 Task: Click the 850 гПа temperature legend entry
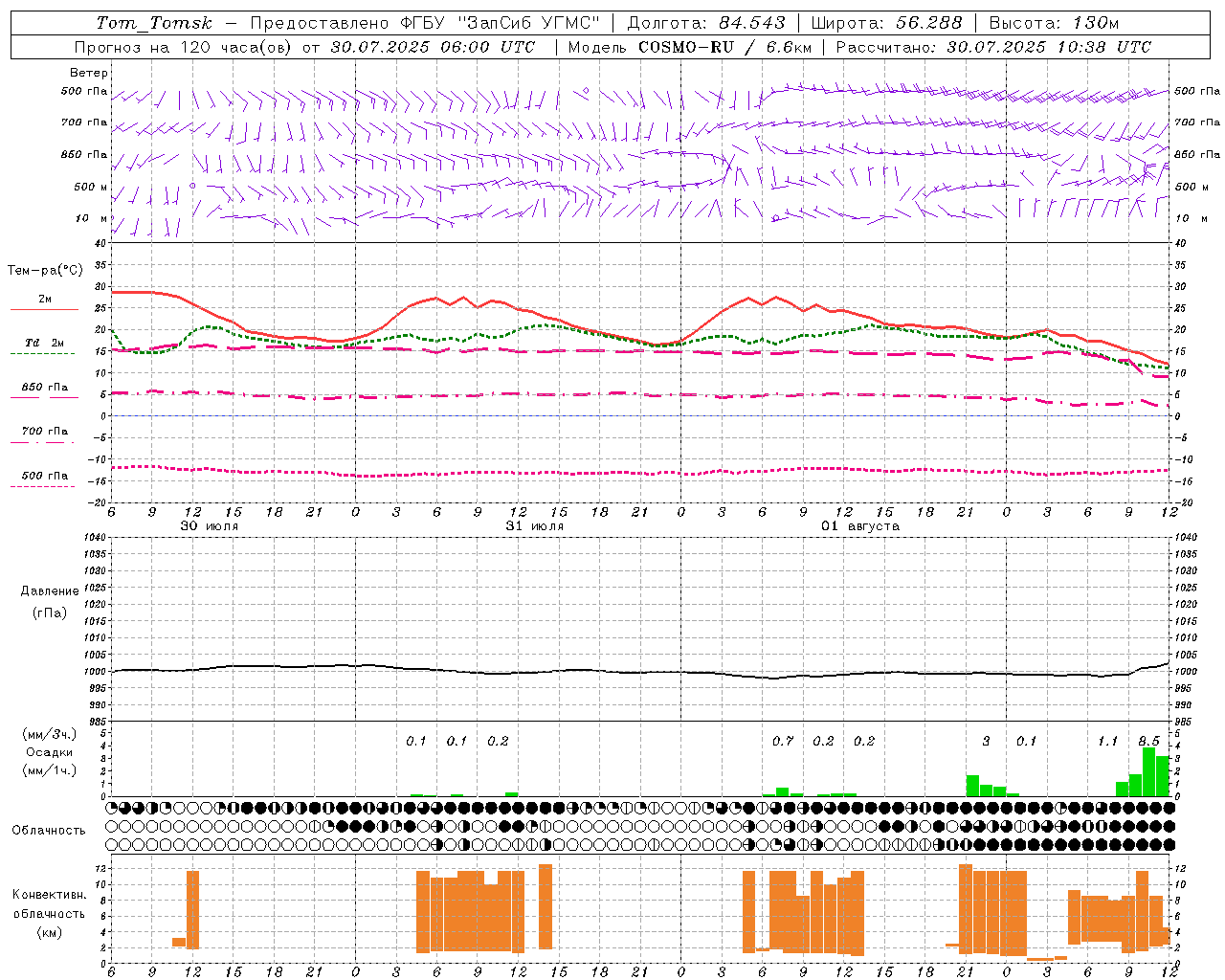click(45, 388)
